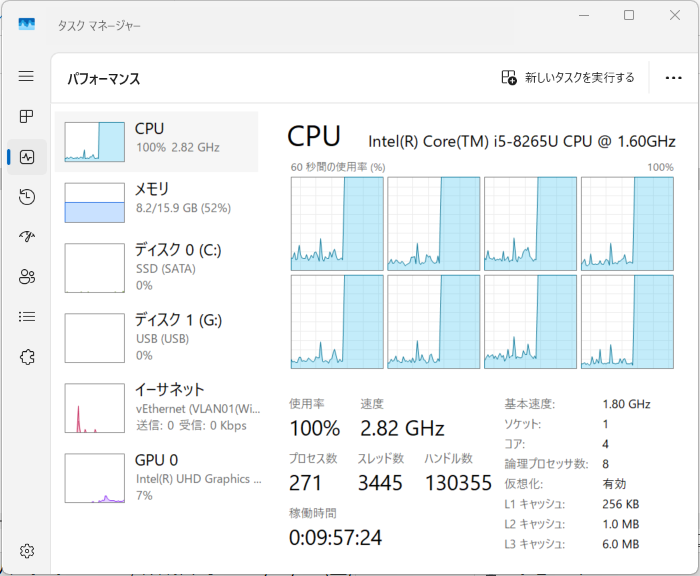
Task: Select the CPU resource entry
Action: (157, 142)
